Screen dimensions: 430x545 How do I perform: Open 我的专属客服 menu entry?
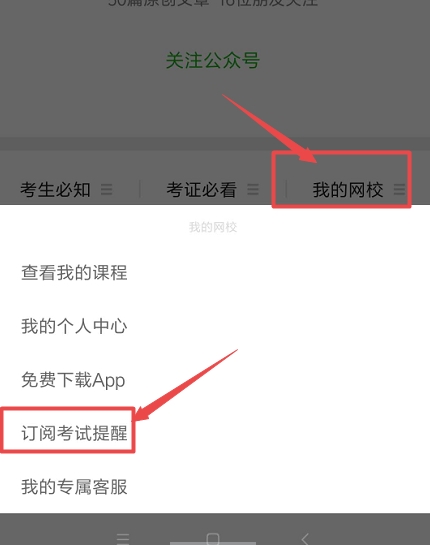coord(74,487)
